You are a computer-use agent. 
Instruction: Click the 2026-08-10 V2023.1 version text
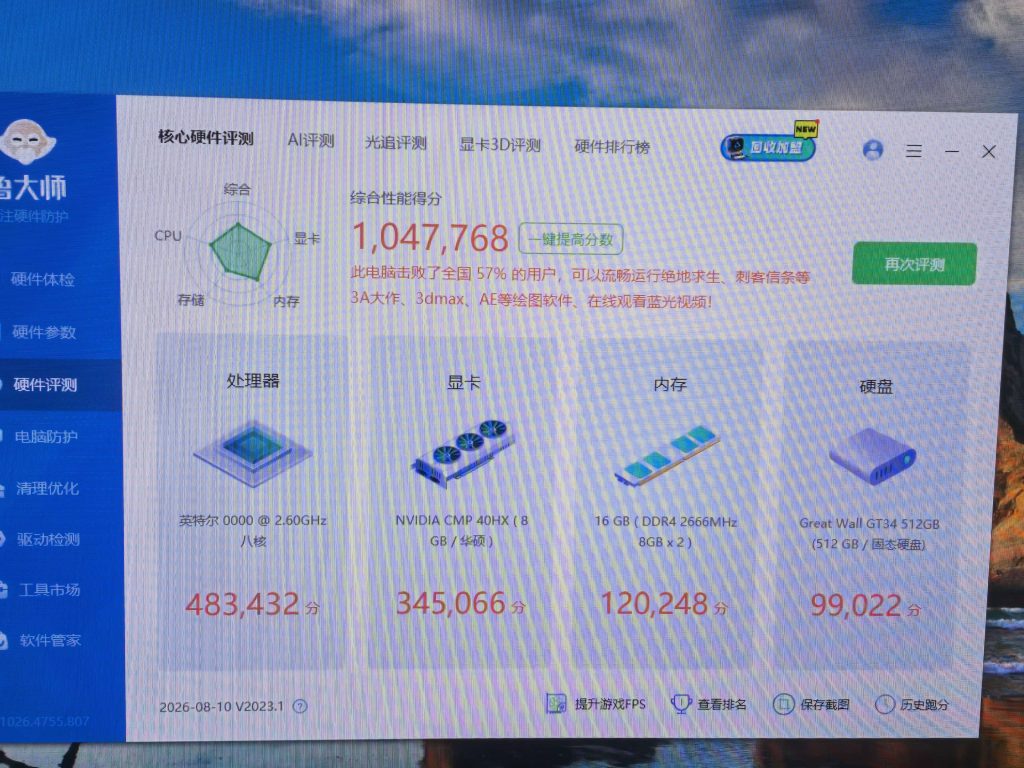point(222,707)
